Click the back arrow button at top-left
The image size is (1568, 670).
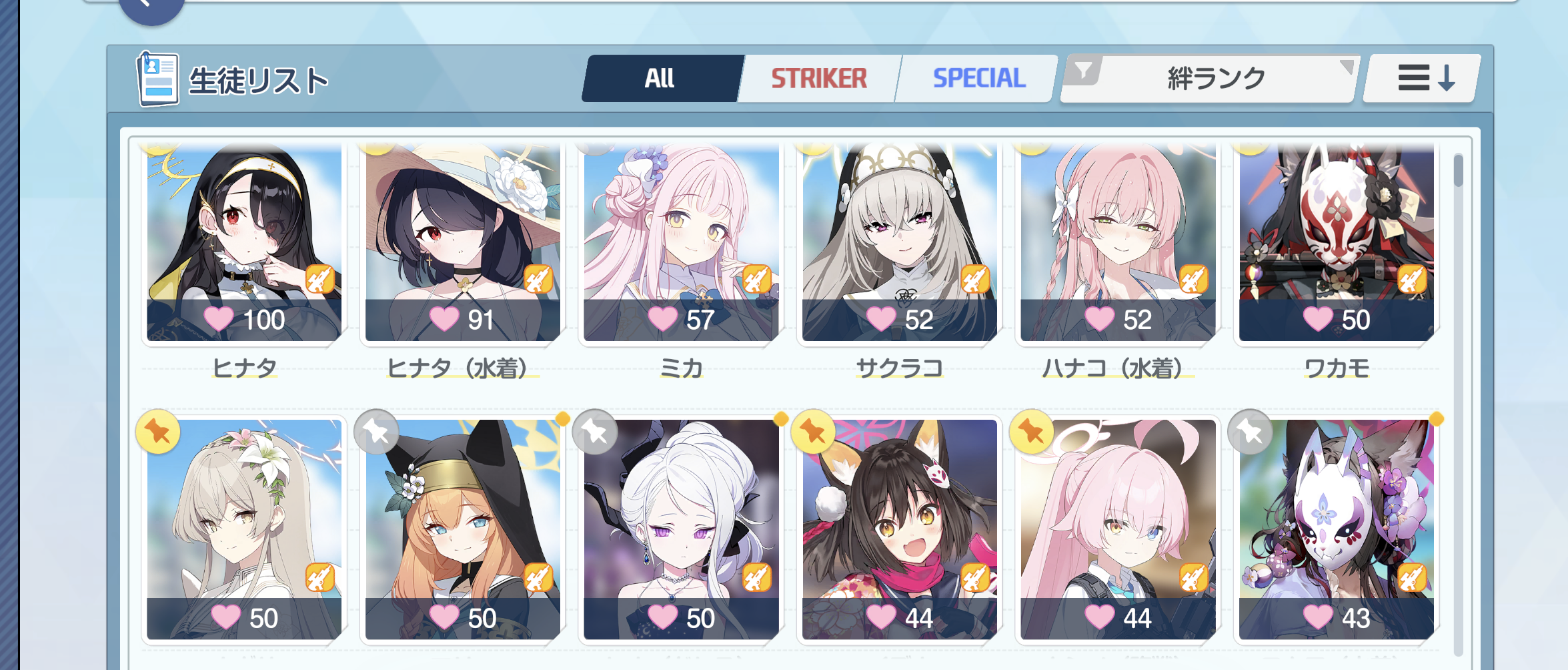[x=151, y=7]
